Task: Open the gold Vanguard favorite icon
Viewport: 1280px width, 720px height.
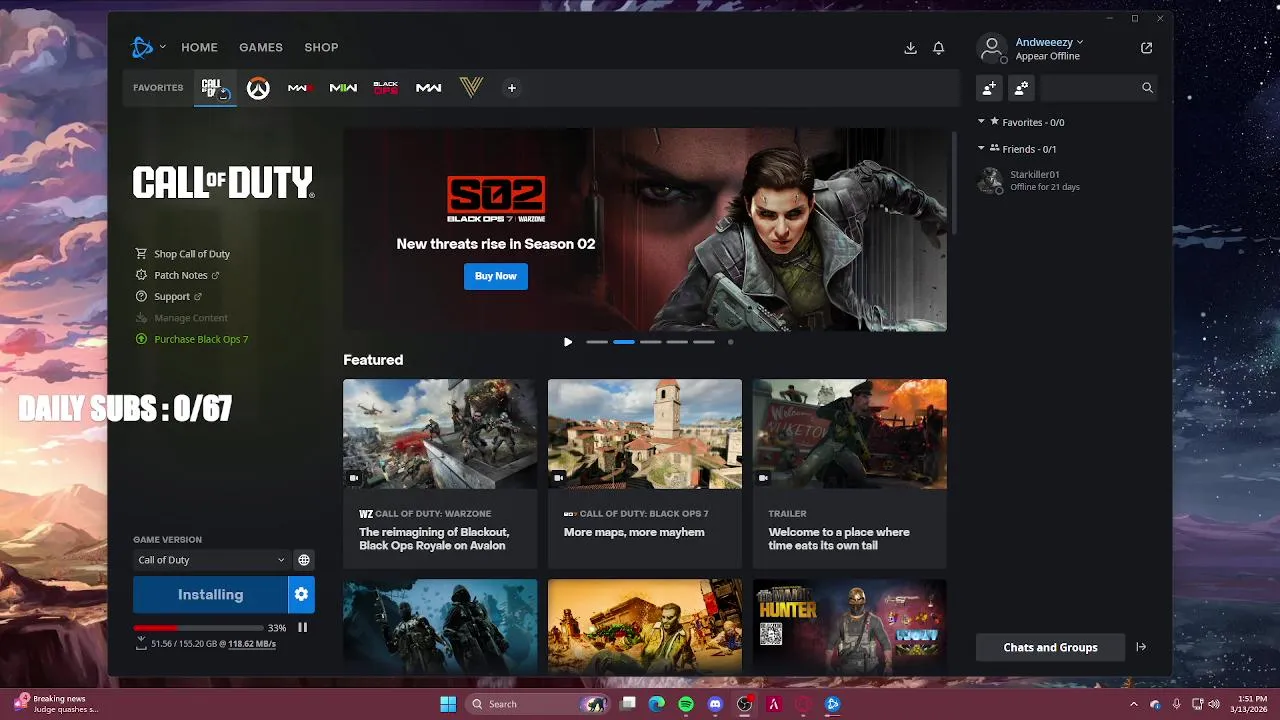Action: tap(471, 88)
